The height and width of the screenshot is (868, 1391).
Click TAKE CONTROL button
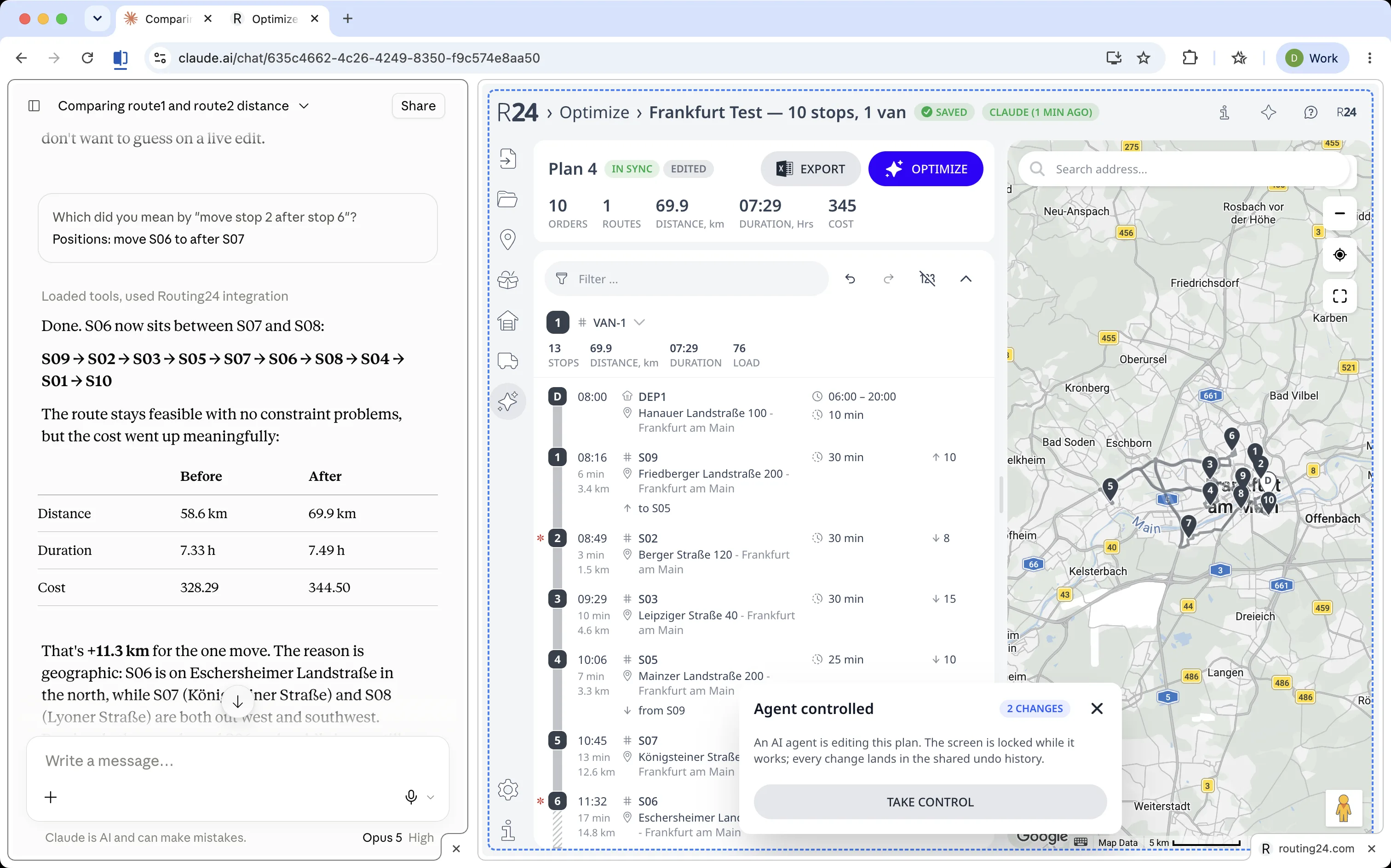click(930, 802)
